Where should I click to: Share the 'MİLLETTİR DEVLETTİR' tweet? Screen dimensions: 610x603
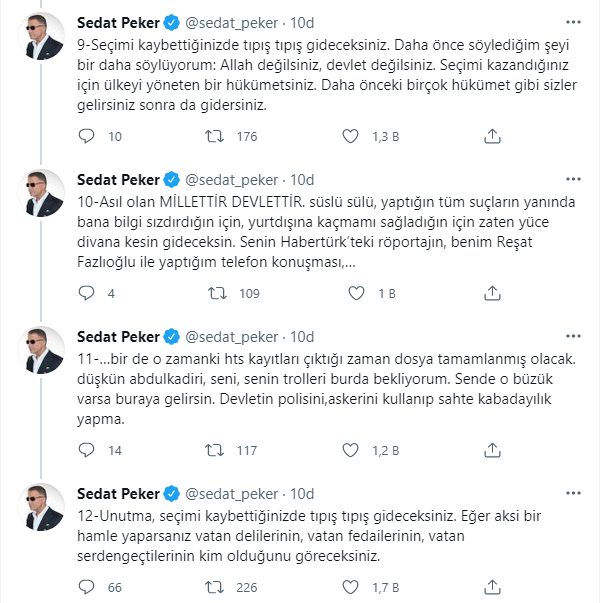coord(491,294)
